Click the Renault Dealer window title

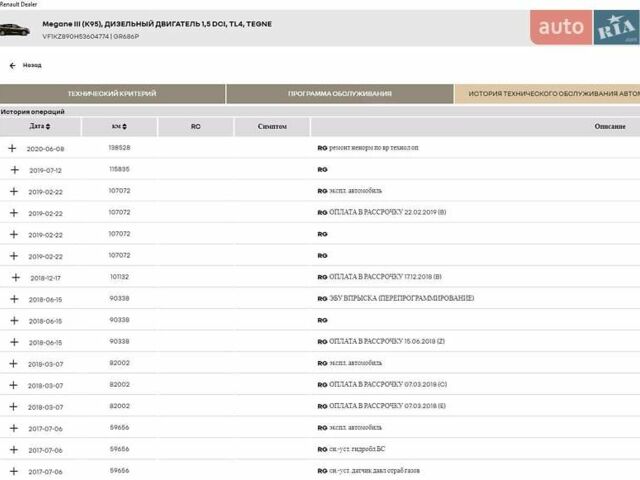point(18,4)
